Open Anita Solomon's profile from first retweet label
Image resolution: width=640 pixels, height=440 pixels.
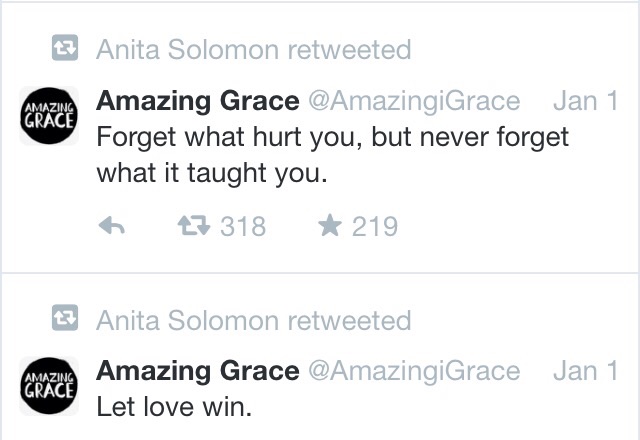coord(188,49)
